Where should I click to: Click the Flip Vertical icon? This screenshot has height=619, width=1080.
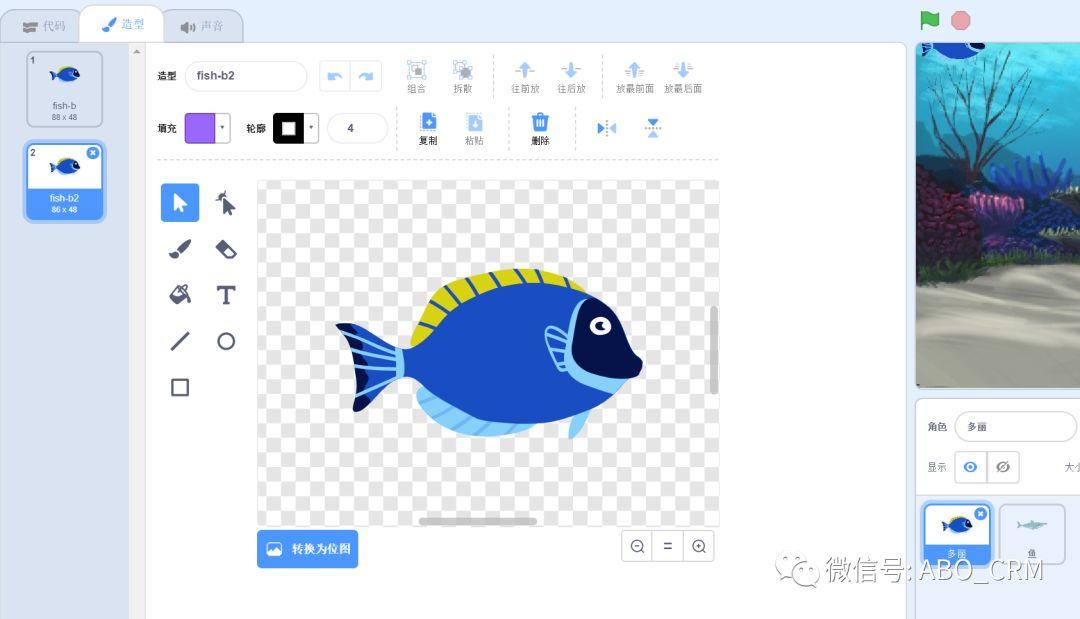click(653, 128)
